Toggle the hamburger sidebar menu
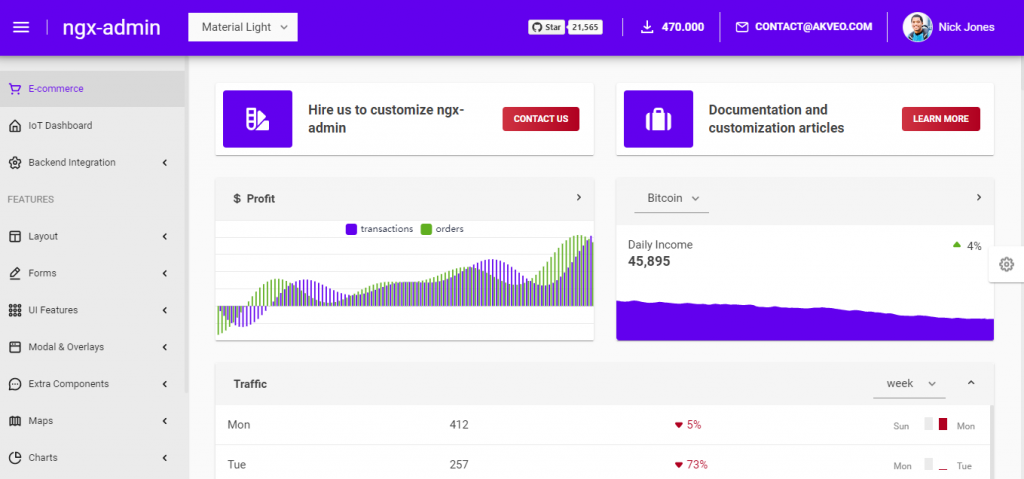 21,27
